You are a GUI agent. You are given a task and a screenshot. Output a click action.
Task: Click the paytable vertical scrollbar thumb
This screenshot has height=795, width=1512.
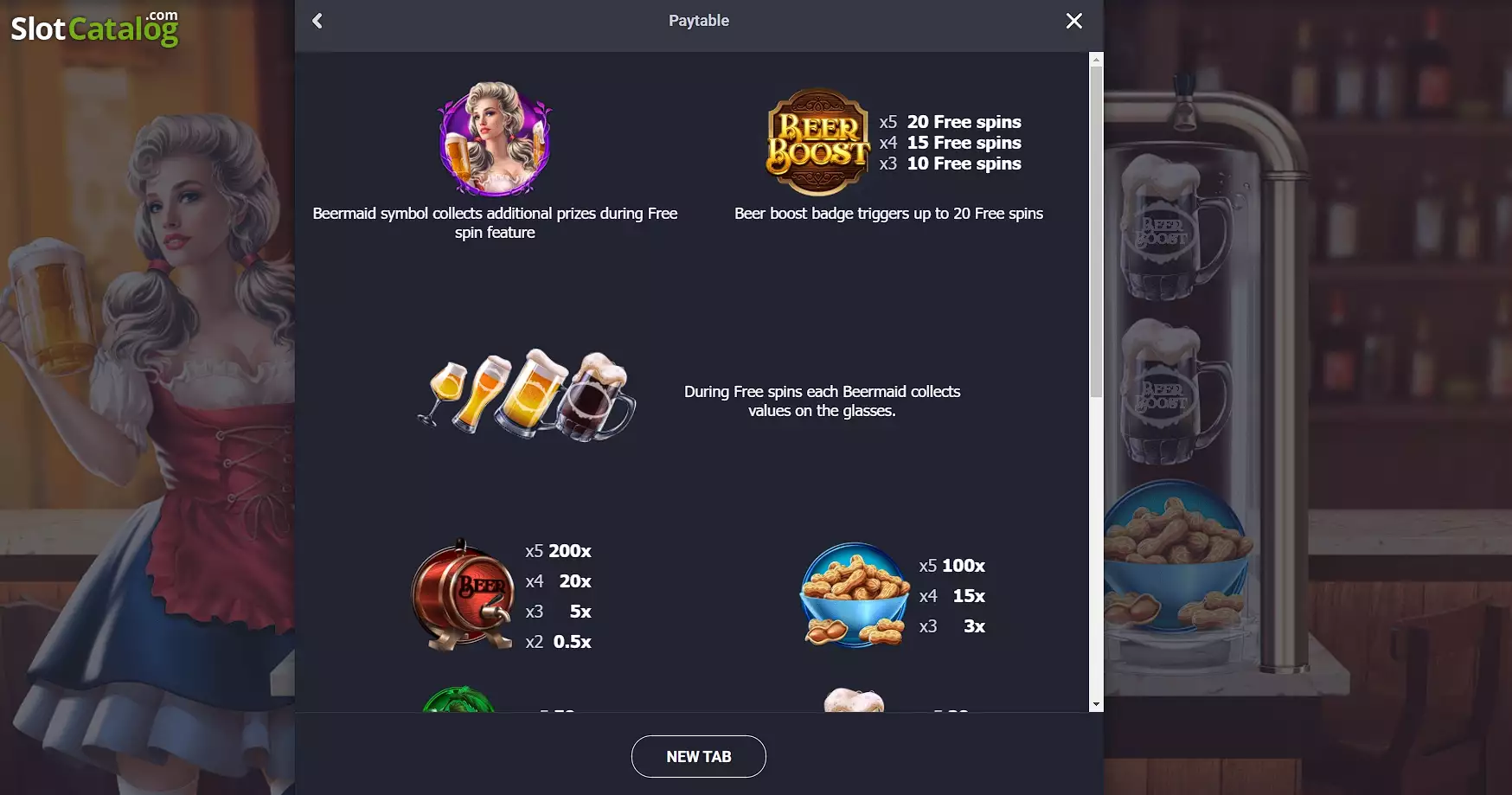[1096, 232]
